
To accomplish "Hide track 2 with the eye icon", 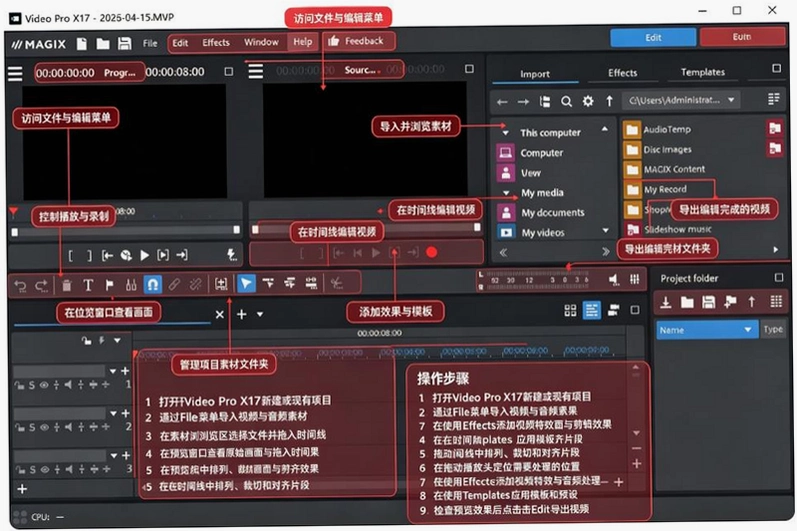I will tap(44, 427).
